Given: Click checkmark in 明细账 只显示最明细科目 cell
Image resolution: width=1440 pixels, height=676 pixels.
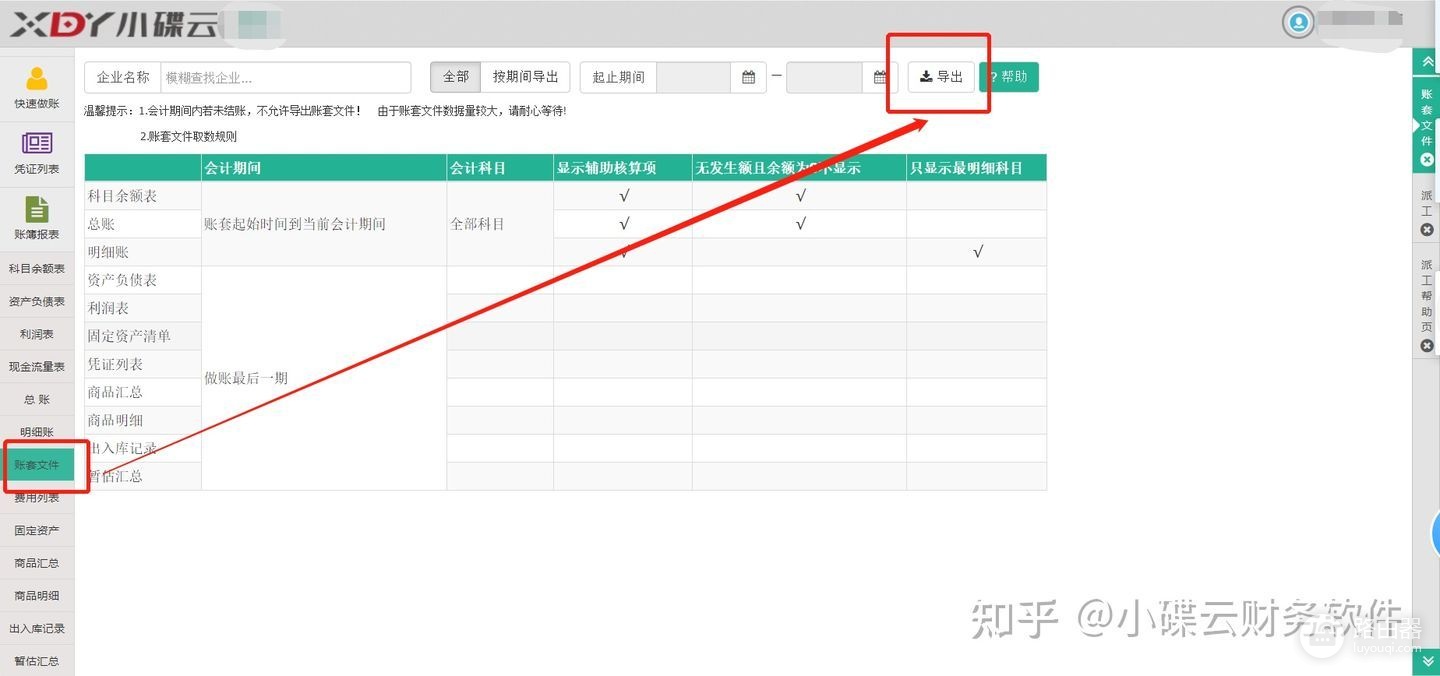Looking at the screenshot, I should point(977,252).
